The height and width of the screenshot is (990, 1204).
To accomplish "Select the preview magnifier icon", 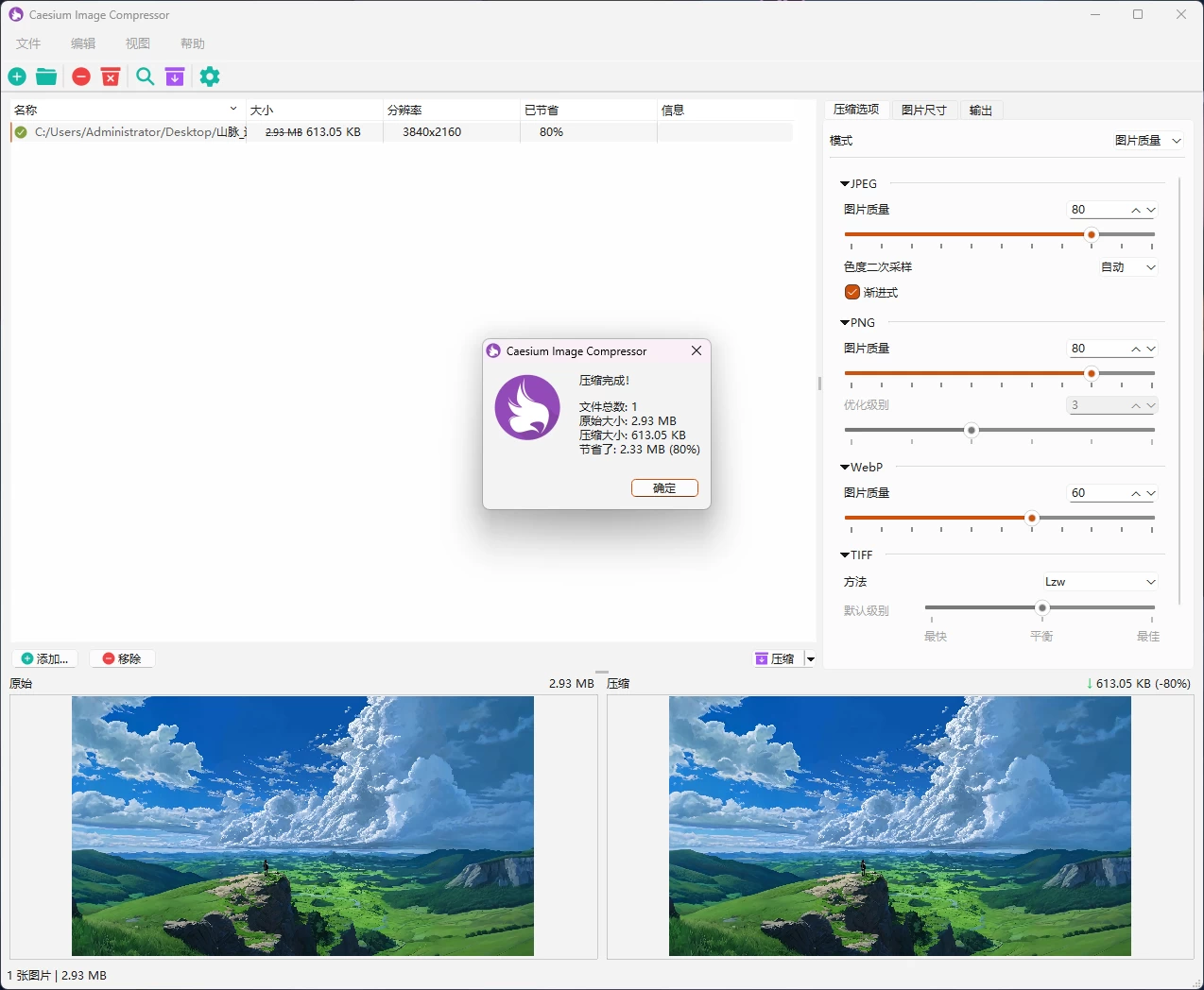I will 145,77.
